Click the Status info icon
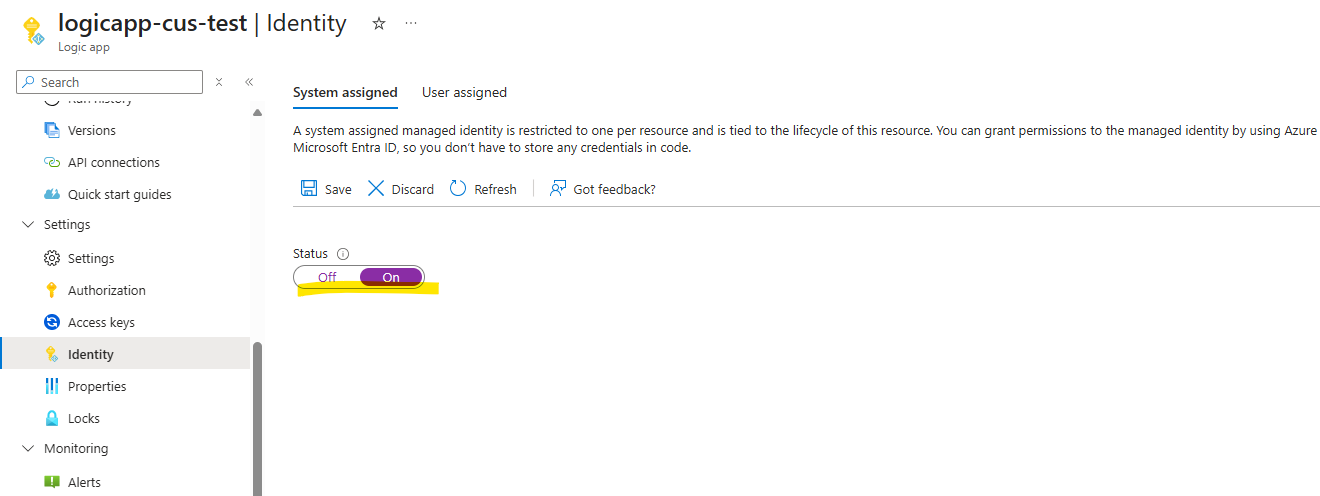Viewport: 1320px width, 496px height. pyautogui.click(x=343, y=254)
